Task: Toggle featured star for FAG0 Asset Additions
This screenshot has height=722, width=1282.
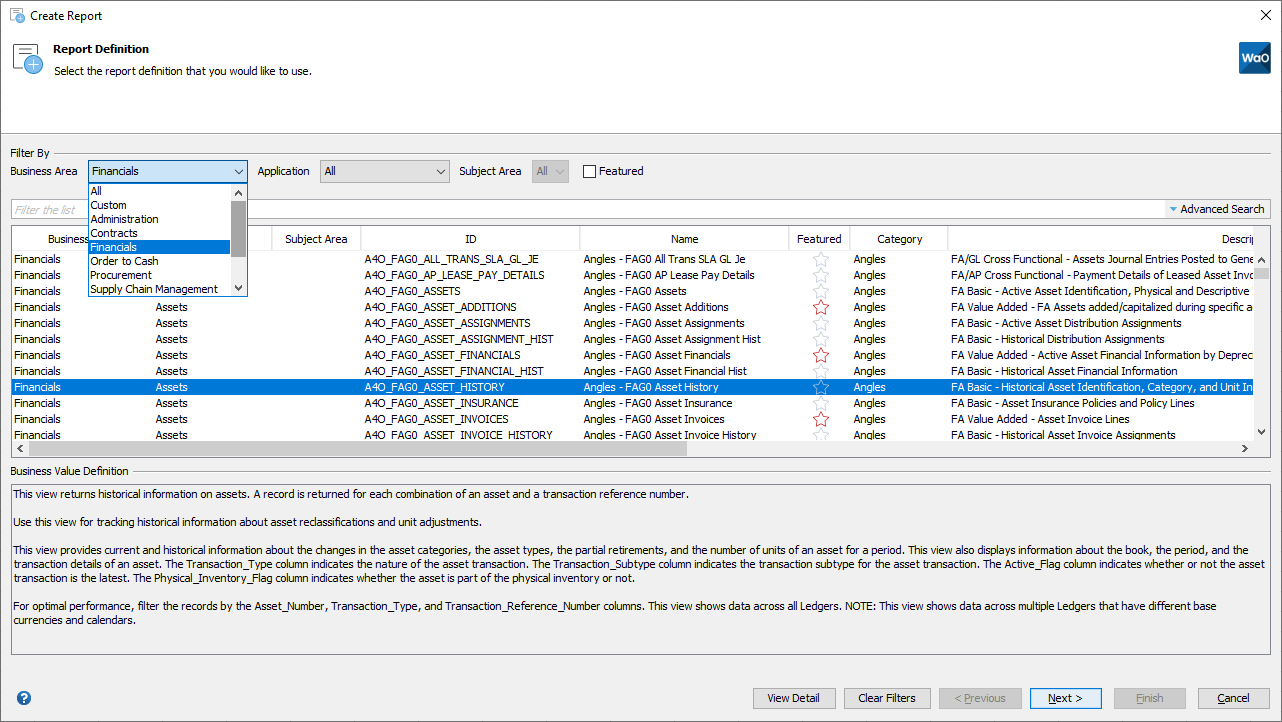Action: (820, 307)
